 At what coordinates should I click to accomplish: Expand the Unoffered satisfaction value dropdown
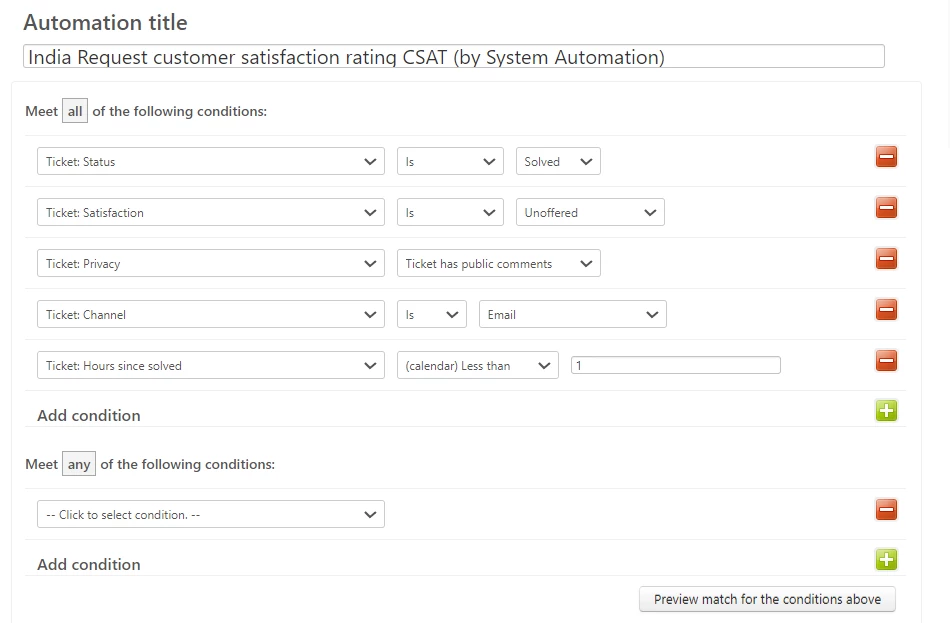590,213
